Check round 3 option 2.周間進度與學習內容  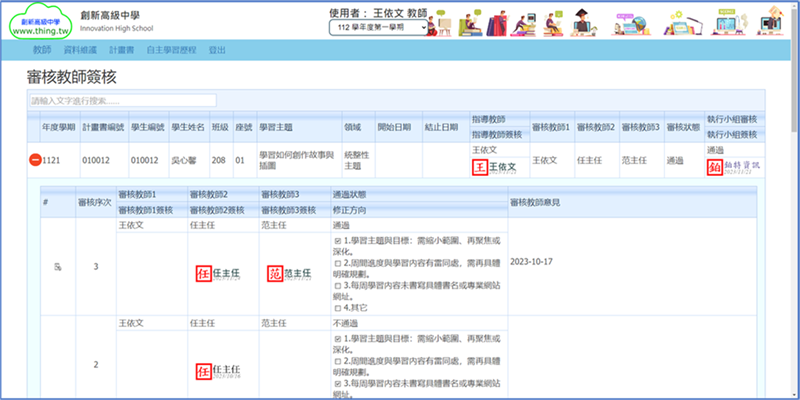pos(337,263)
